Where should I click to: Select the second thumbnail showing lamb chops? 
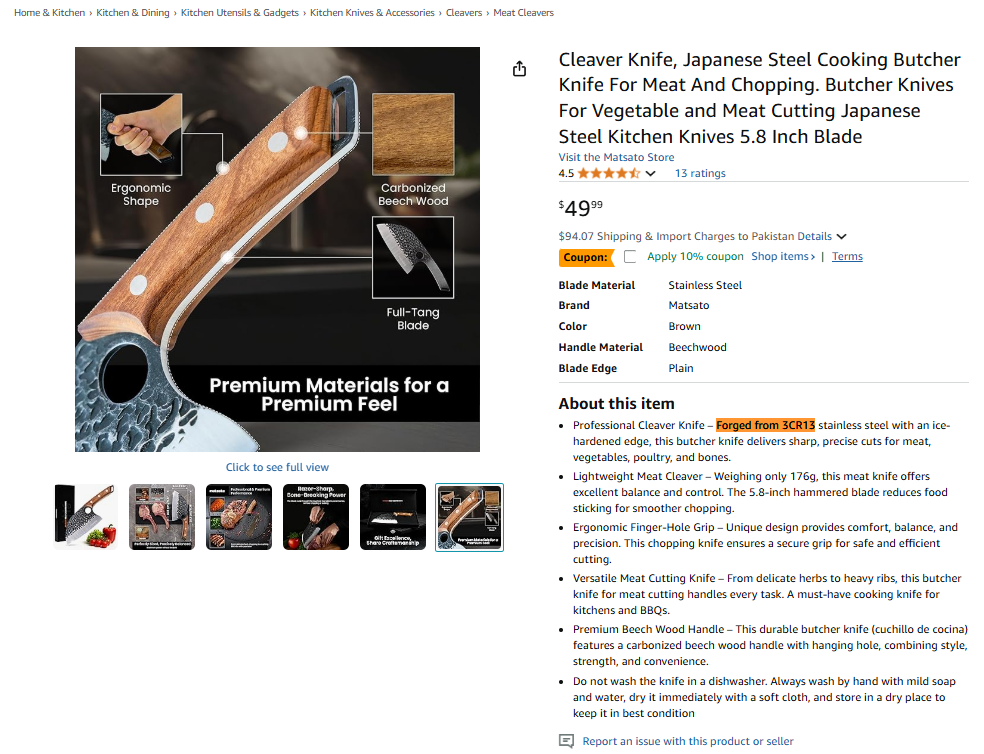tap(162, 517)
